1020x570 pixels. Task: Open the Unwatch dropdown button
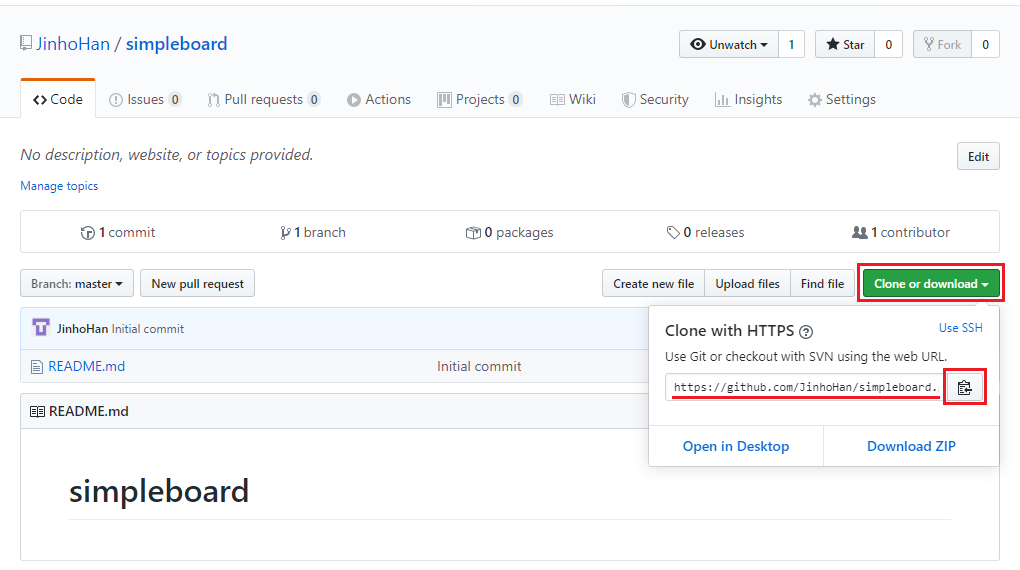729,44
